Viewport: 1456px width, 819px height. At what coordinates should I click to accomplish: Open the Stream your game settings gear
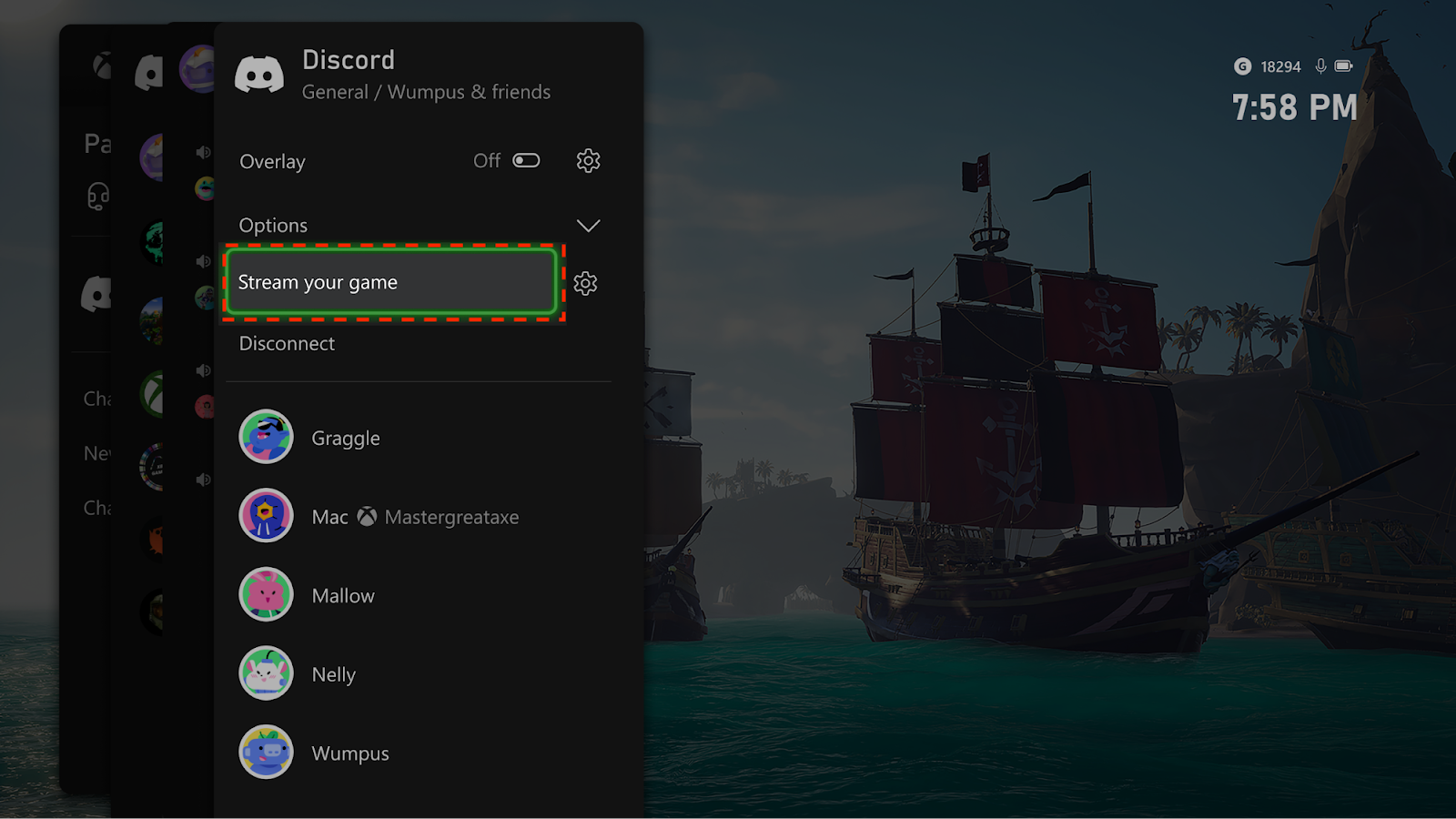coord(585,283)
